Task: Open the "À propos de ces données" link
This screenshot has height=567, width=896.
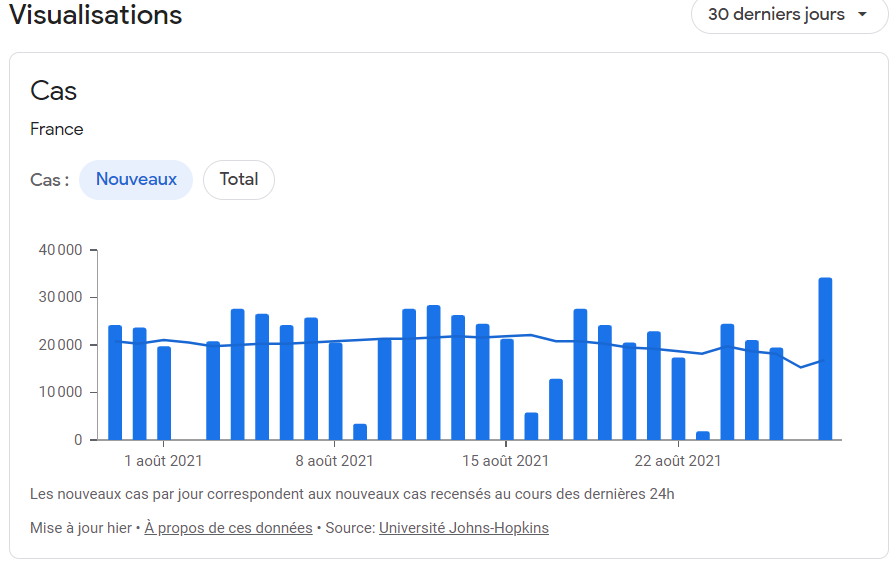Action: (x=228, y=528)
